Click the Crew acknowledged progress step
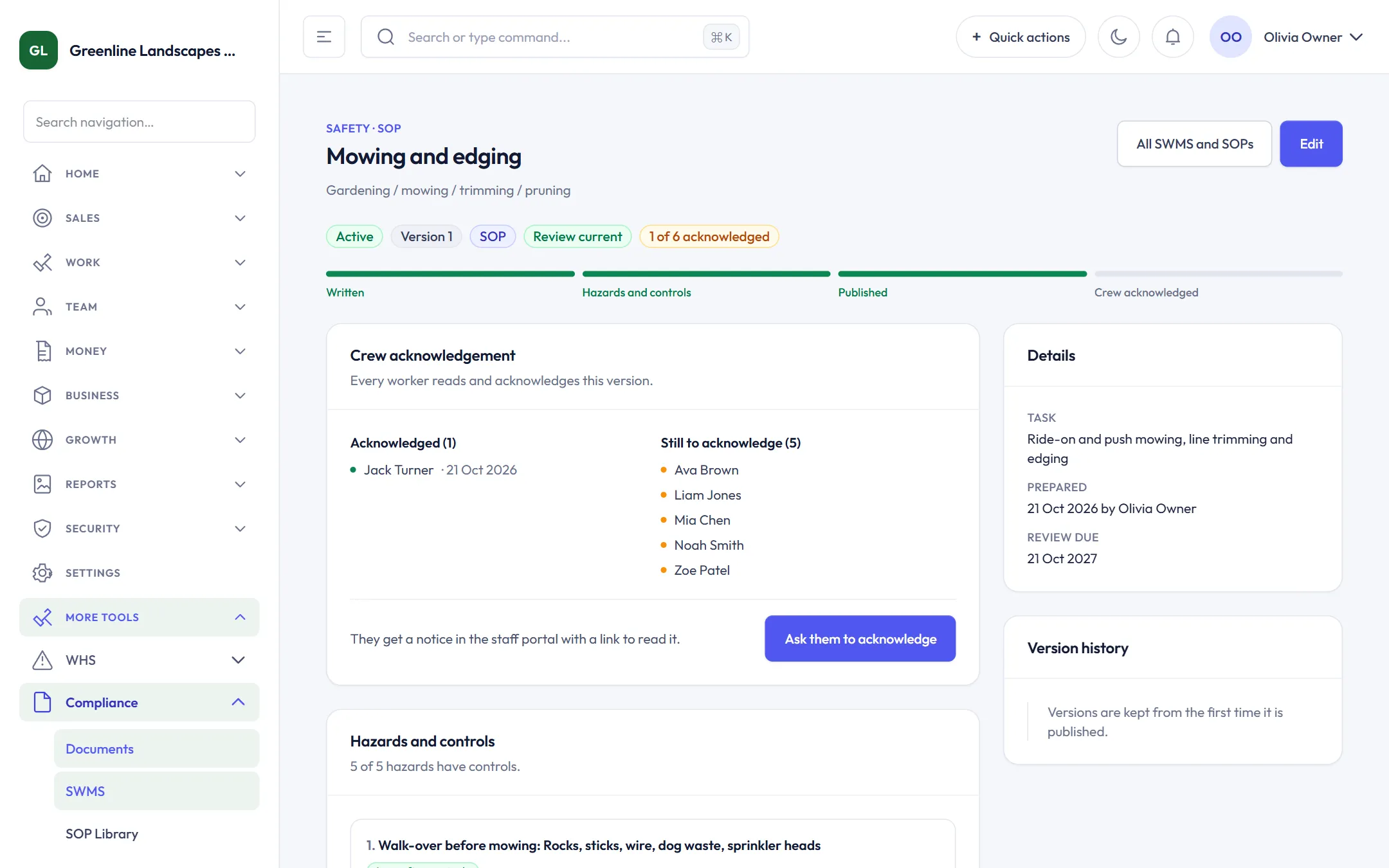1389x868 pixels. (1218, 285)
